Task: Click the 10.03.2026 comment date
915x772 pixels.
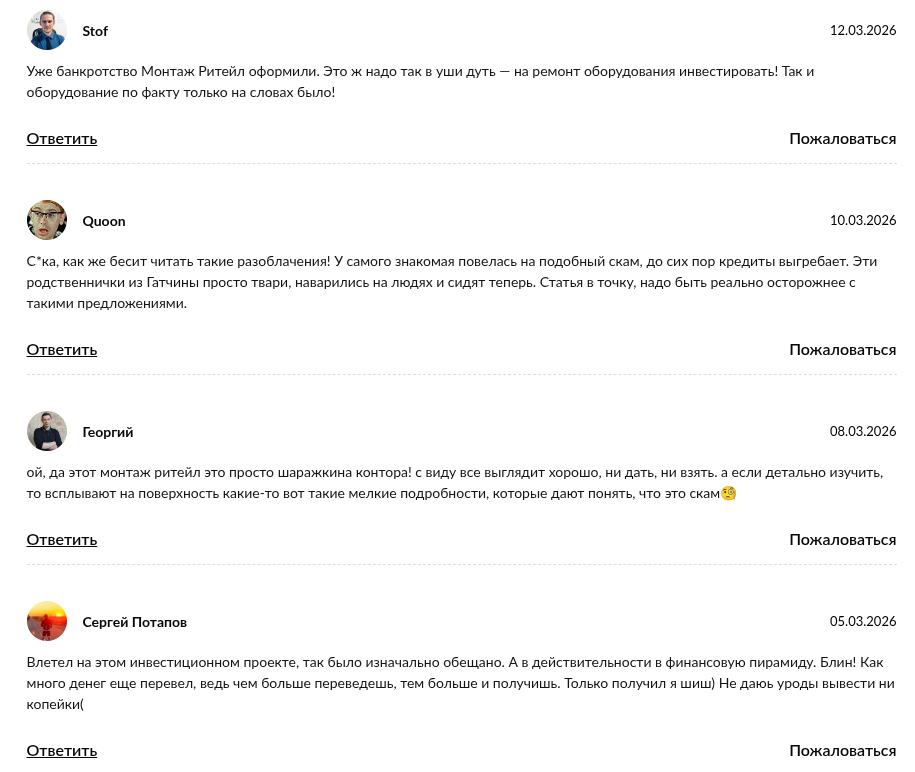Action: 862,220
